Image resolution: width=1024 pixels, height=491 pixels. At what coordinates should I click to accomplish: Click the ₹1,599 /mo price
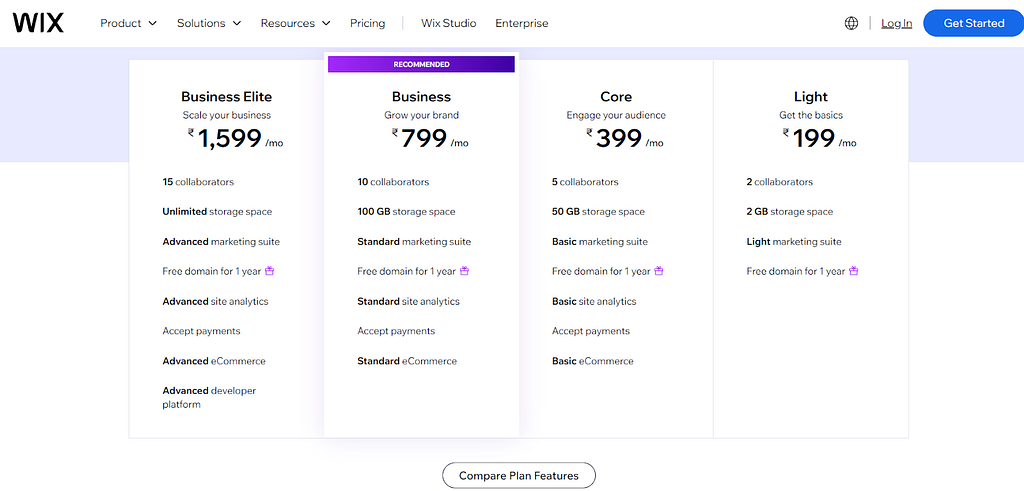click(236, 138)
